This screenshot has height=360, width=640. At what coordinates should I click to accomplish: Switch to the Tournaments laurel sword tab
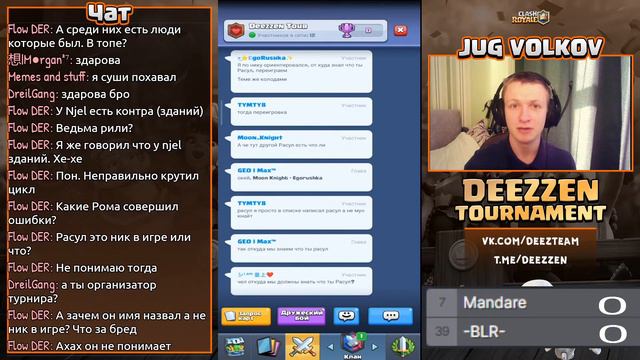(403, 347)
